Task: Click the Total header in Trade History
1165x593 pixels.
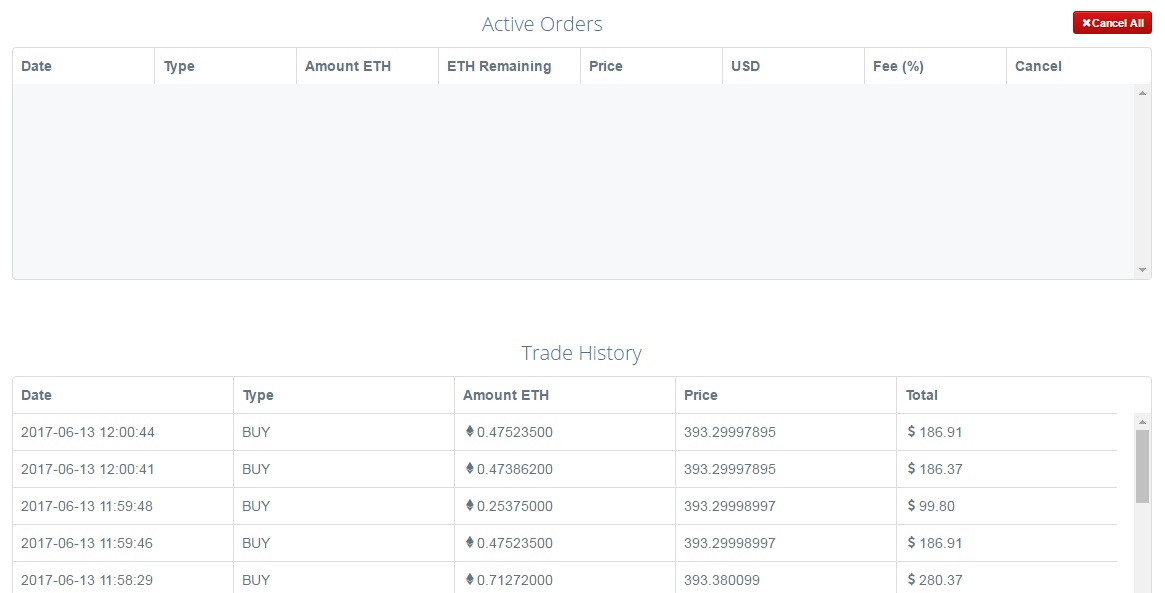Action: click(x=922, y=395)
